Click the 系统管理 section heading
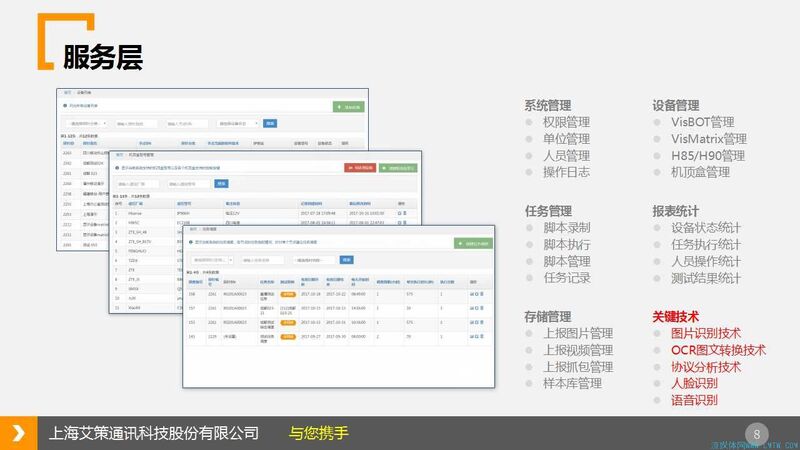The height and width of the screenshot is (450, 800). (547, 105)
